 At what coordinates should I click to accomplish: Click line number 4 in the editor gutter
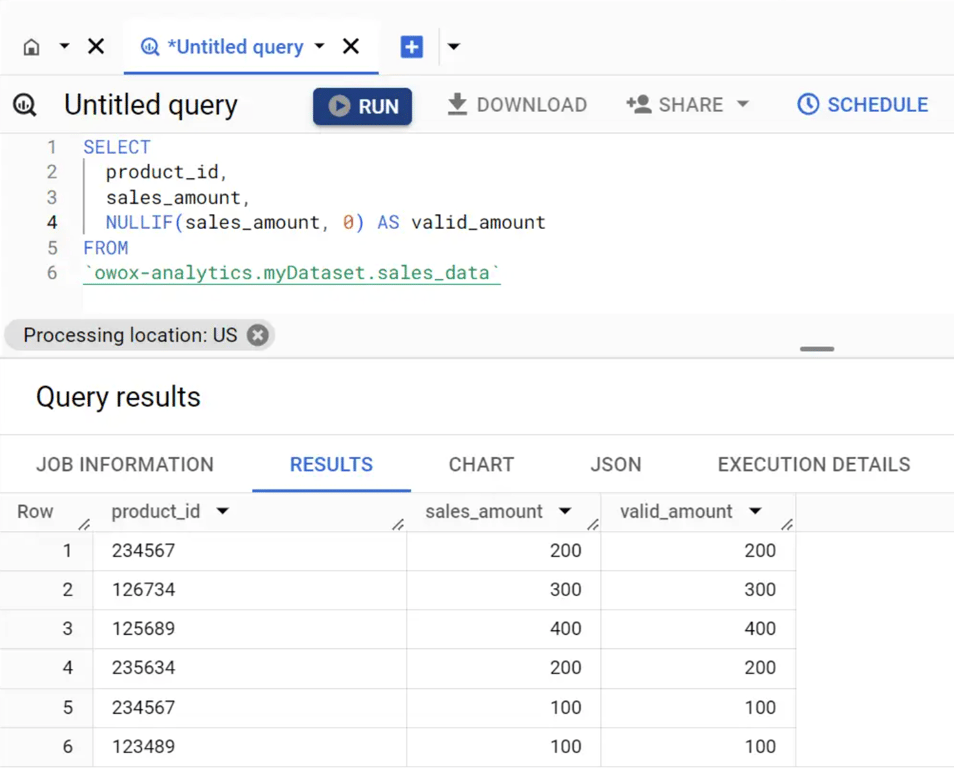52,223
